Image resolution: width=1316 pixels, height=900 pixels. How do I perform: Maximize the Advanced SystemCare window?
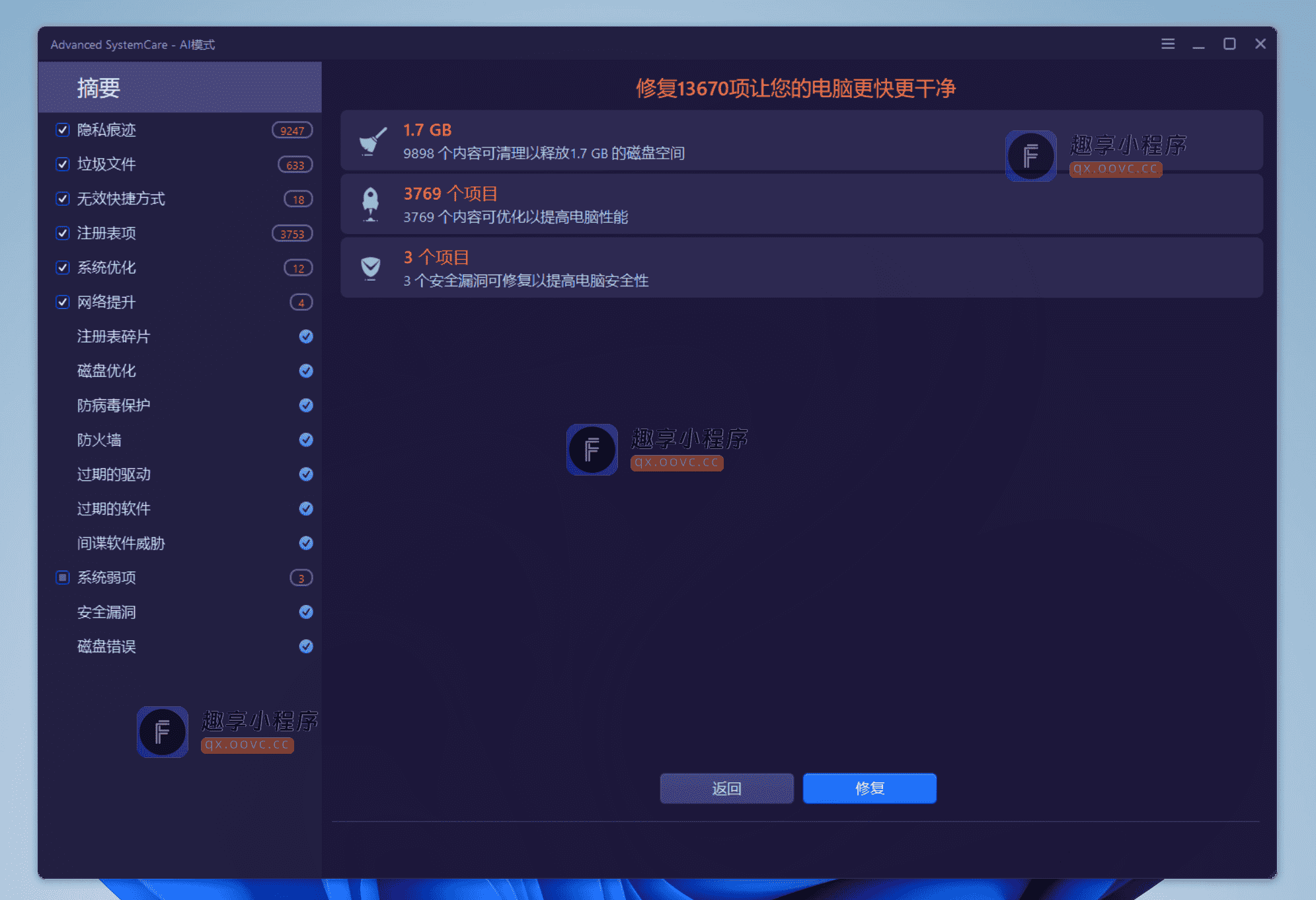1229,44
